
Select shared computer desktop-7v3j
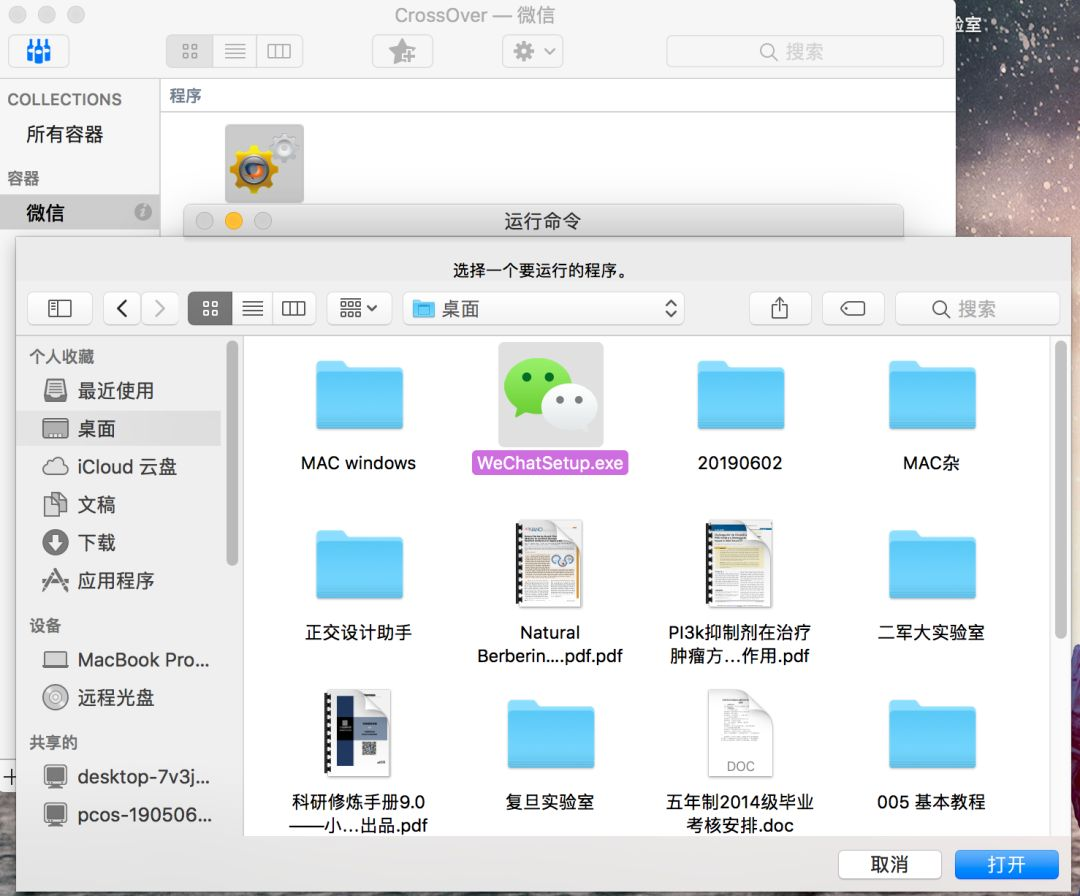point(118,777)
